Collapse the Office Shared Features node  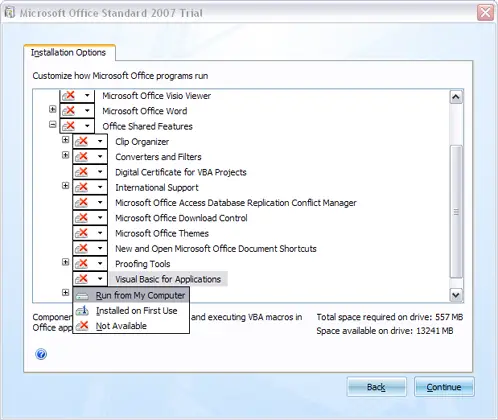point(52,124)
